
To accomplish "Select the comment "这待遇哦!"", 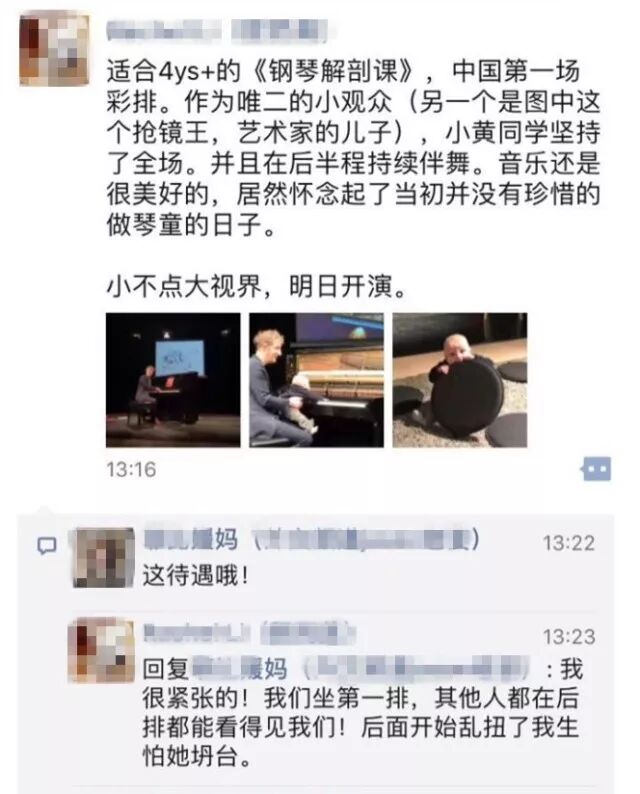I will click(195, 576).
